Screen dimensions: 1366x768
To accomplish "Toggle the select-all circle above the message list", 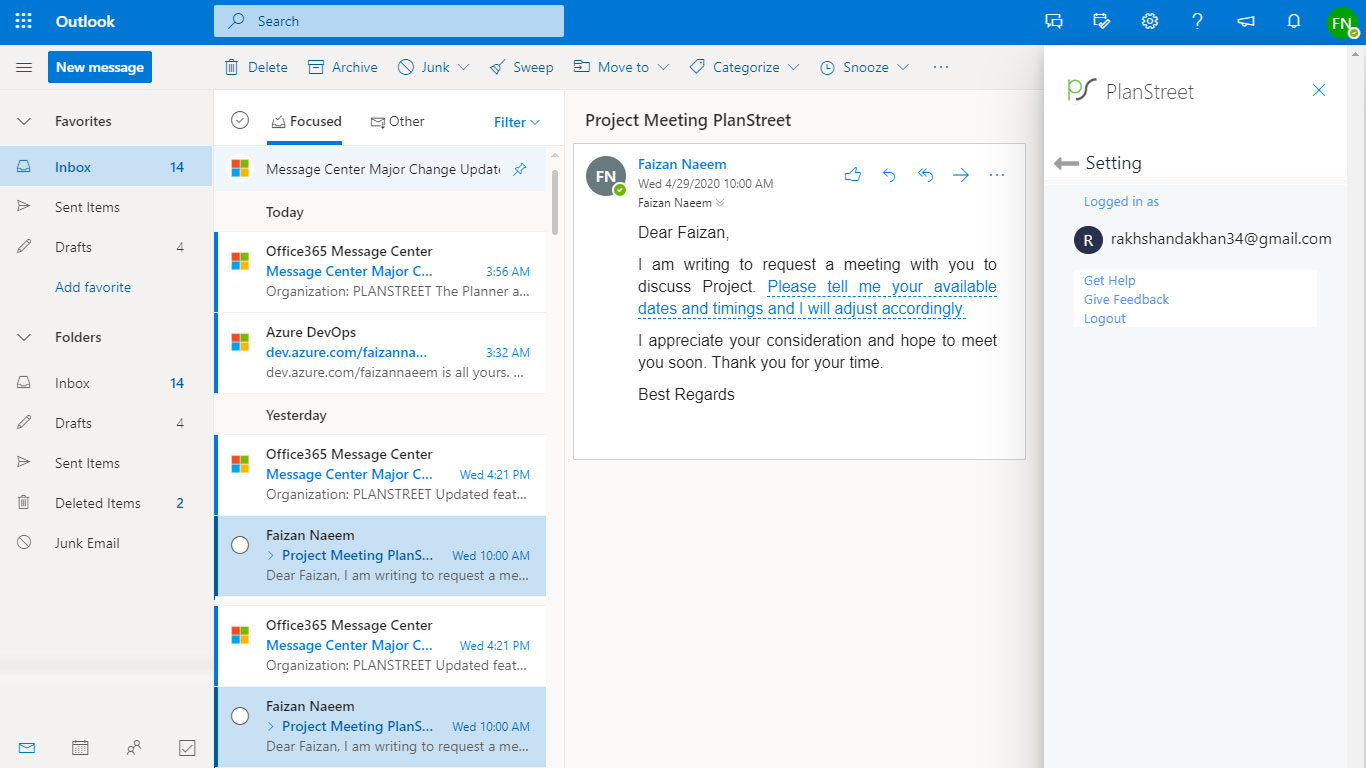I will 240,120.
